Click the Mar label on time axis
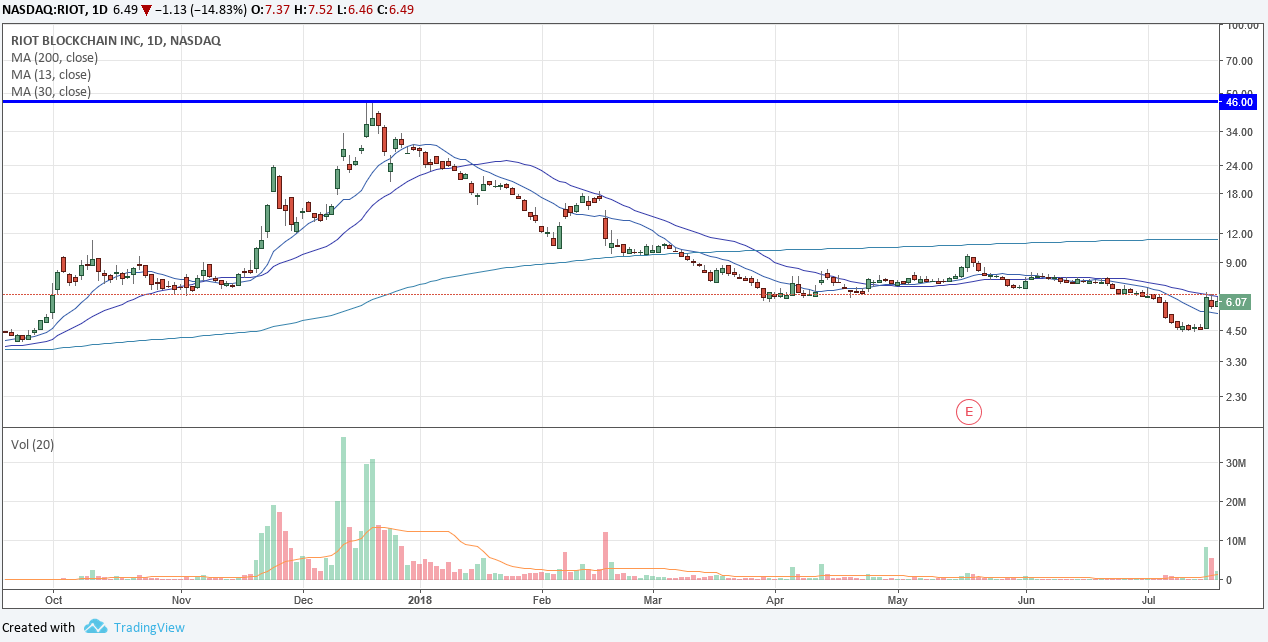Screen dimensions: 1268x642 654,601
